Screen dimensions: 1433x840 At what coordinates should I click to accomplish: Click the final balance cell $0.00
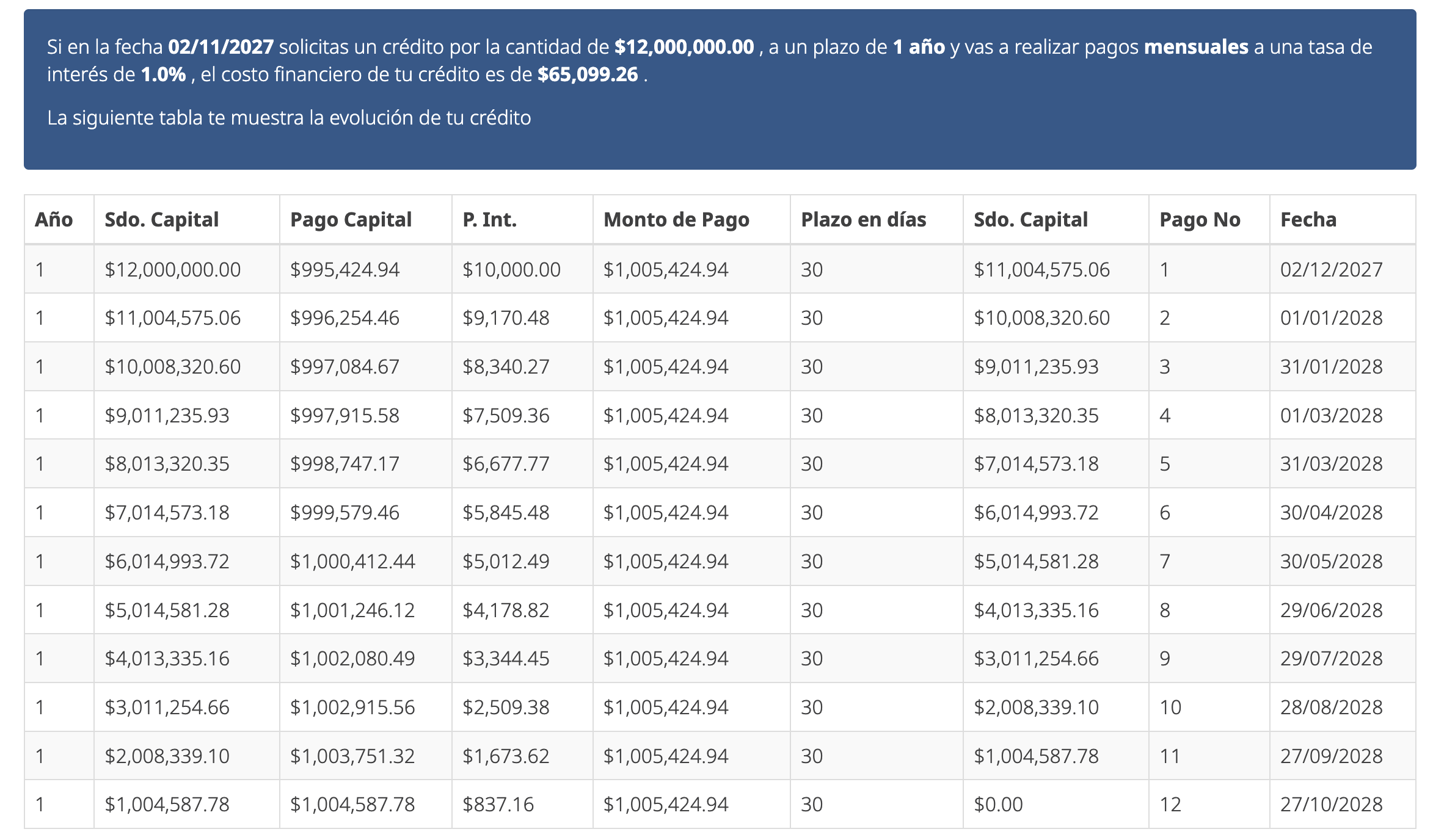coord(1056,804)
